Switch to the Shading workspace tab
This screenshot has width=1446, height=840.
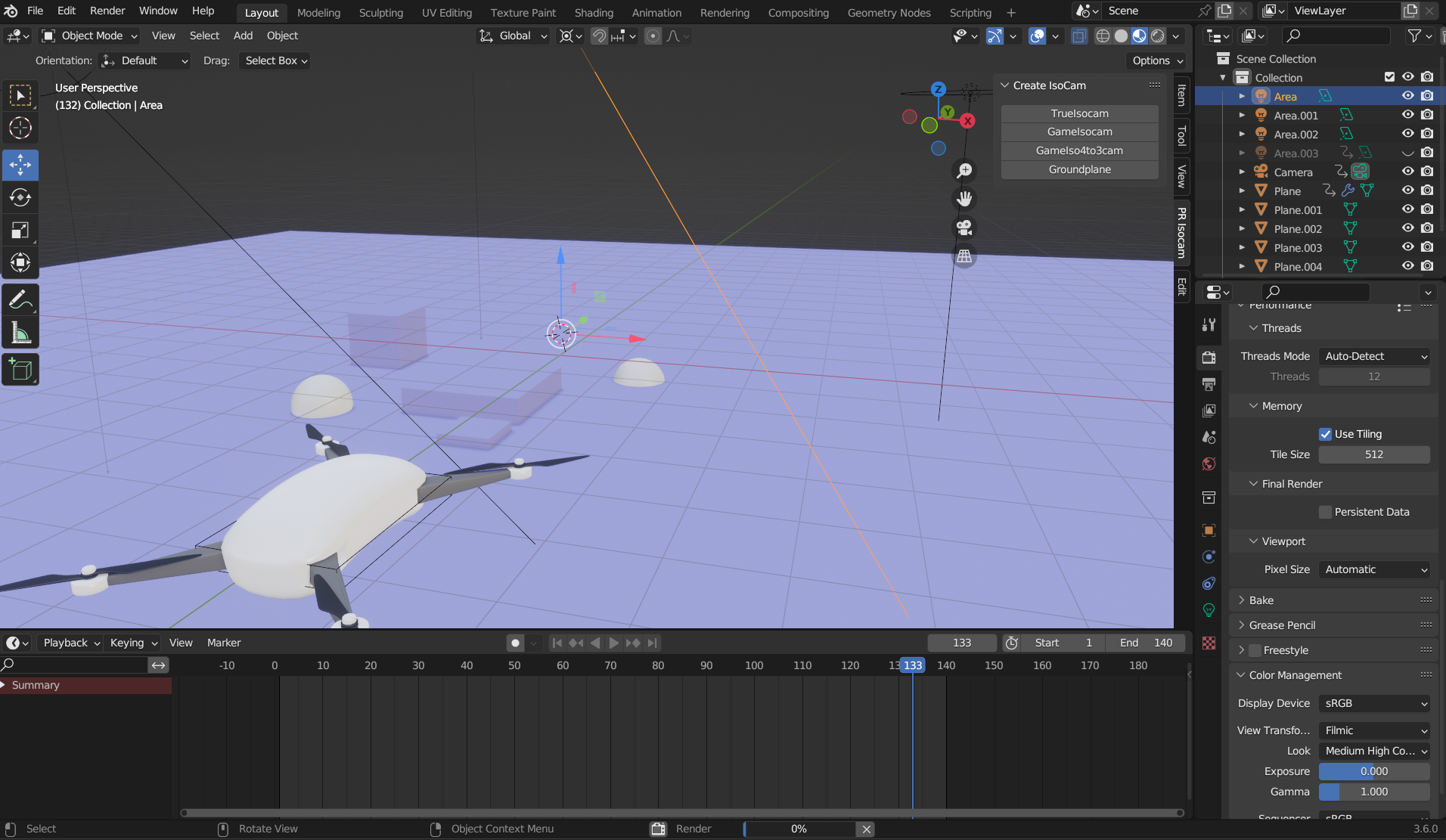[x=594, y=12]
